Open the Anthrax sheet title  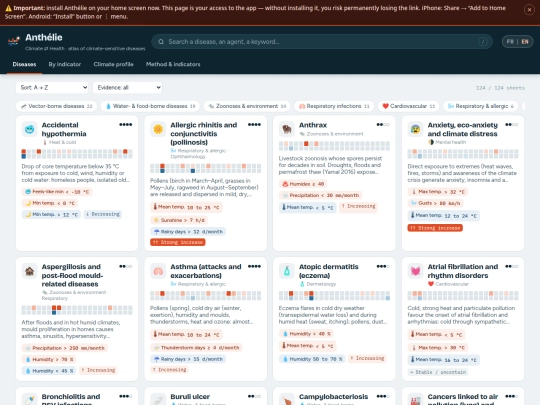[x=313, y=125]
